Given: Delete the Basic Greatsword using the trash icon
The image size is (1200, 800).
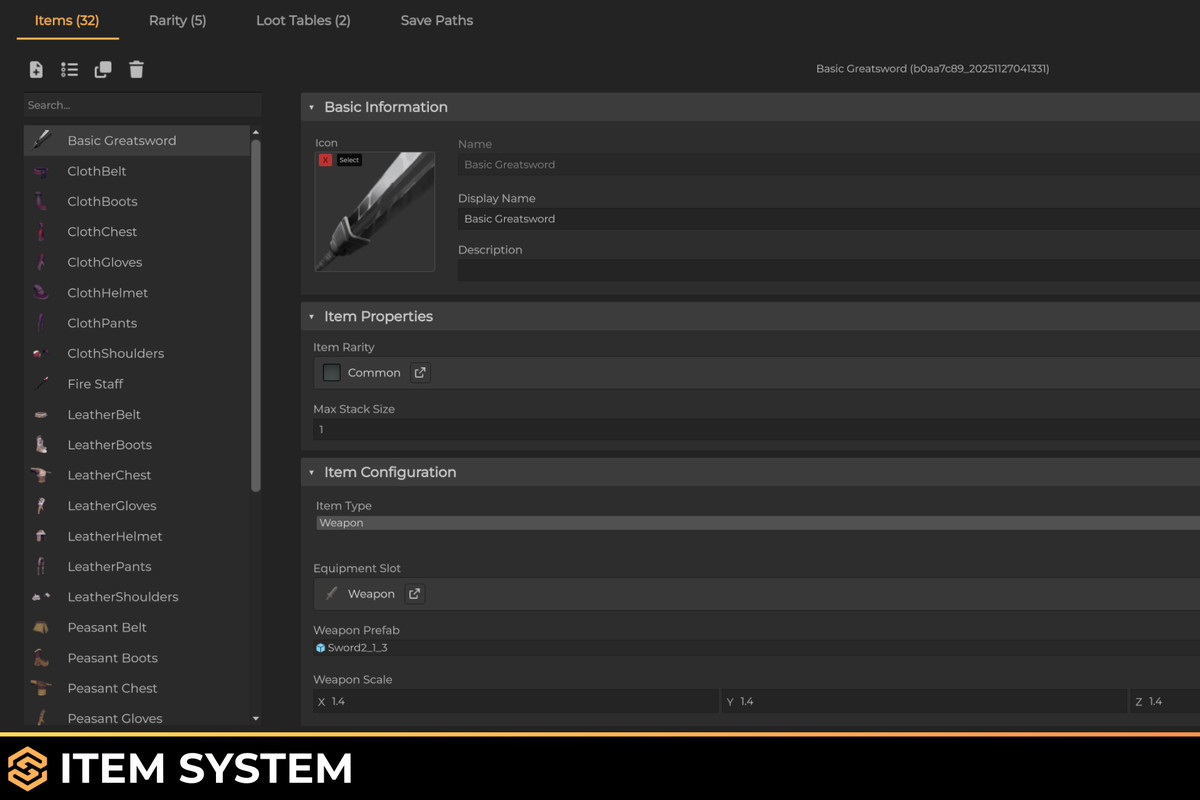Looking at the screenshot, I should coord(136,70).
